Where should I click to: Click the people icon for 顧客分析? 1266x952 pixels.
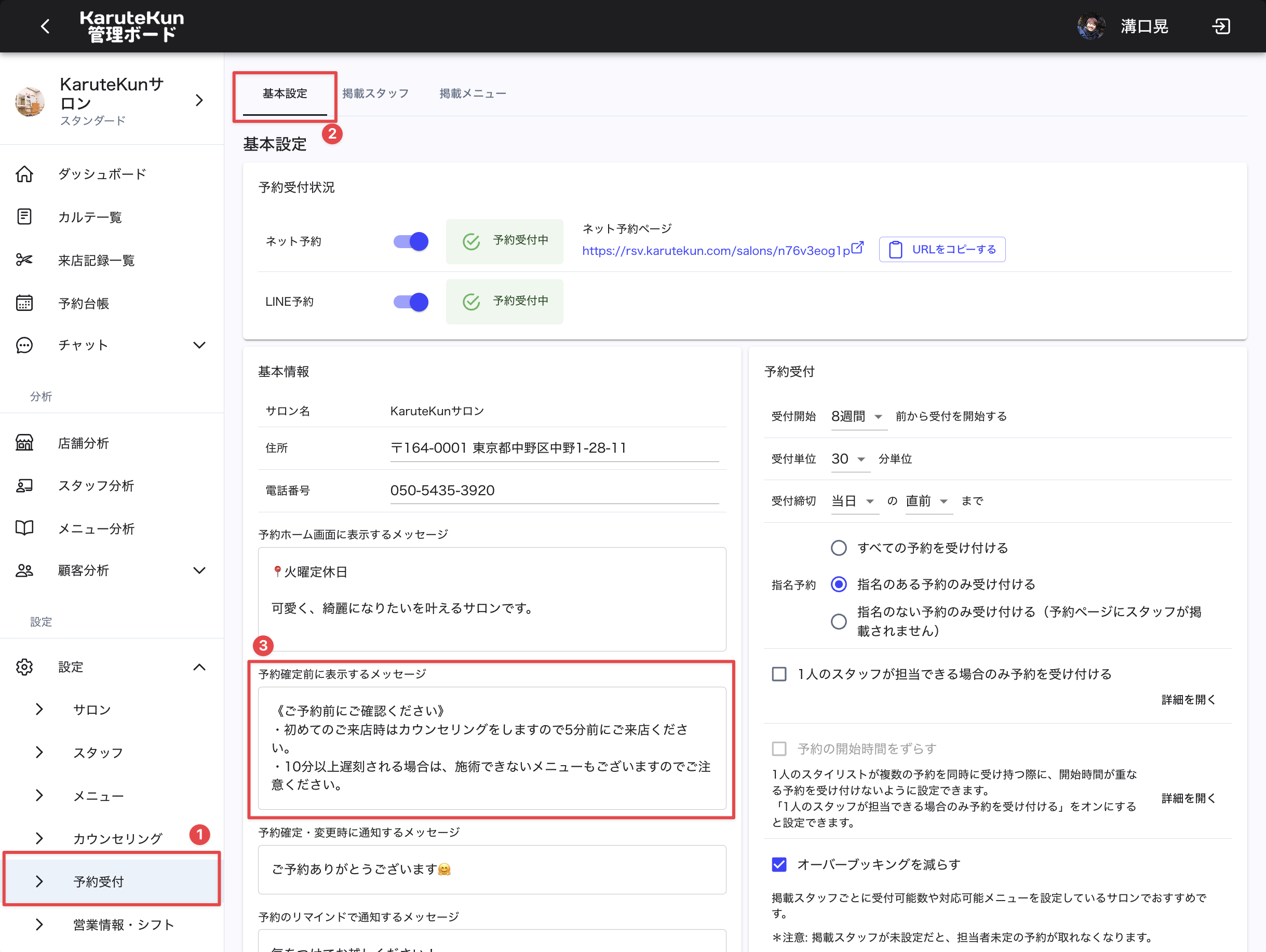(x=24, y=570)
